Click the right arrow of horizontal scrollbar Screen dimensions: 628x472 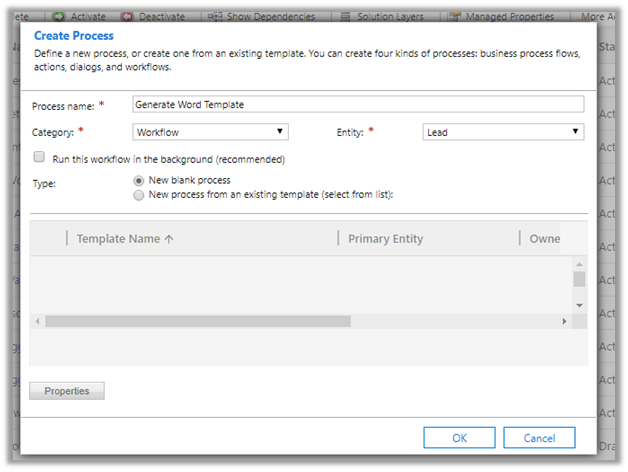[564, 321]
